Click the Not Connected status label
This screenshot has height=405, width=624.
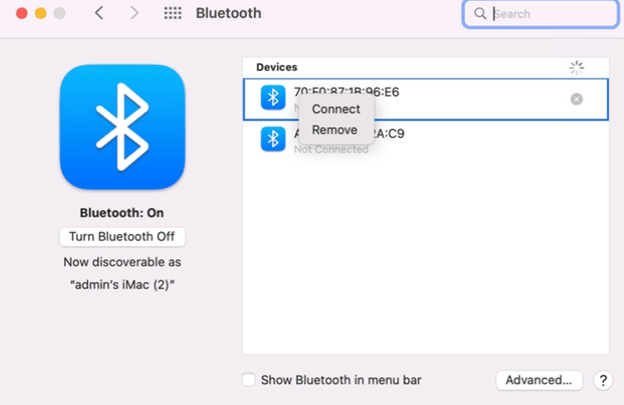tap(331, 150)
